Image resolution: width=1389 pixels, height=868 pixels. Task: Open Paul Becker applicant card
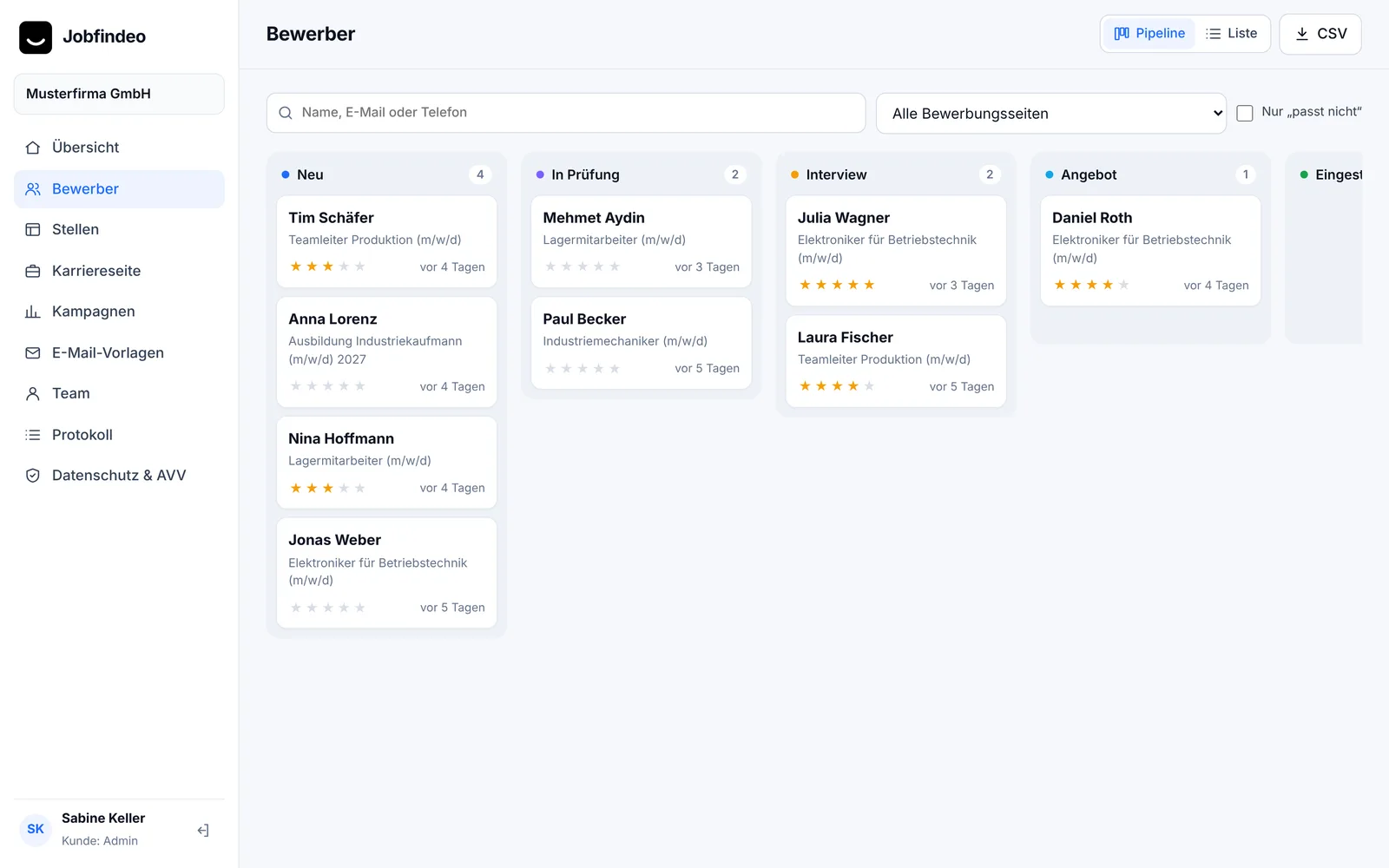(x=641, y=343)
